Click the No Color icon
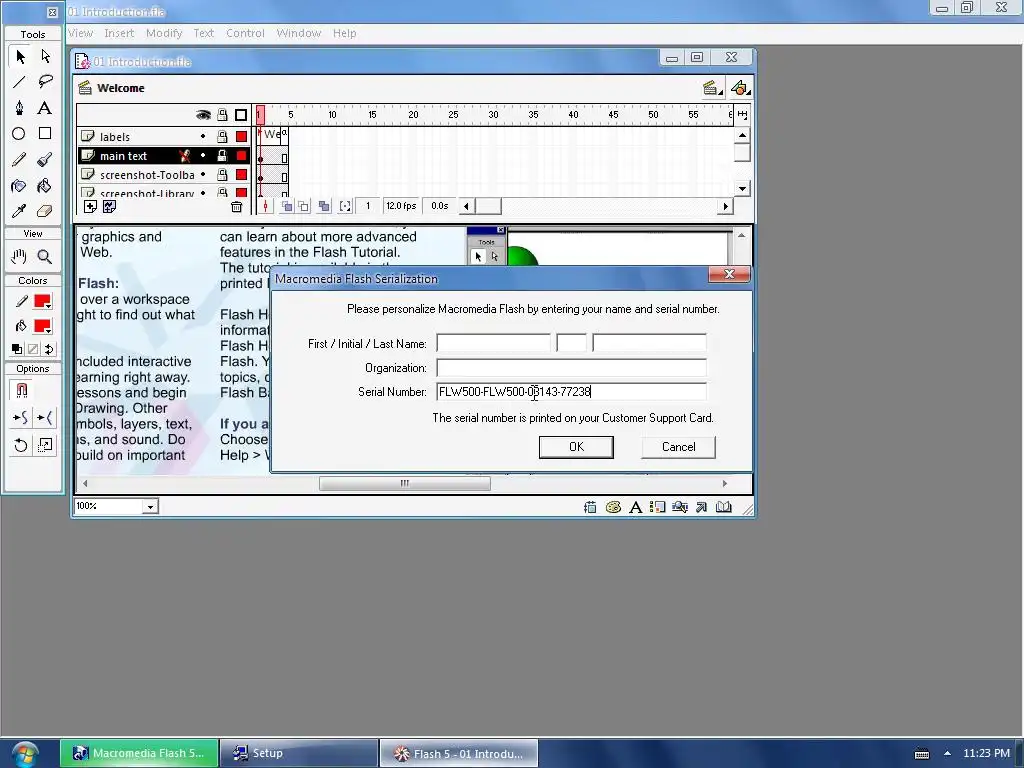1024x768 pixels. point(33,349)
